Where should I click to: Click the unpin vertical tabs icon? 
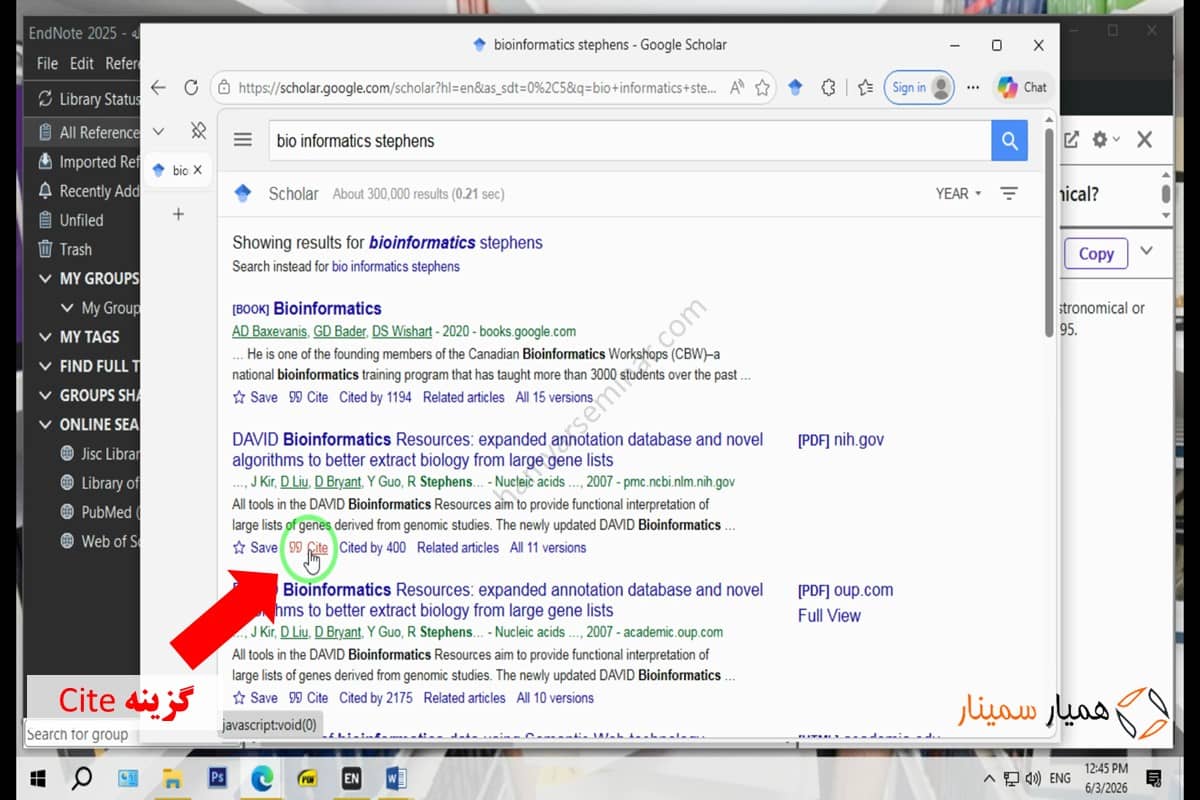(198, 131)
